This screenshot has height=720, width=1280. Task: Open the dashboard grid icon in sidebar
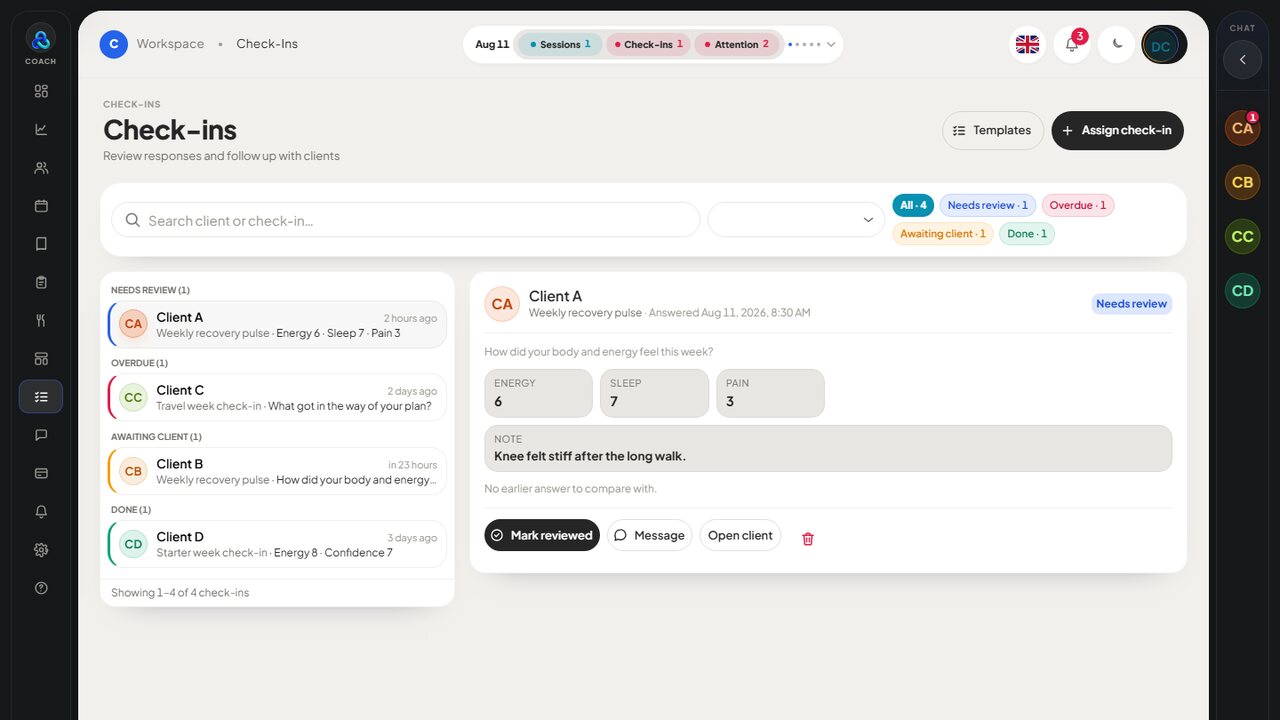pyautogui.click(x=41, y=91)
